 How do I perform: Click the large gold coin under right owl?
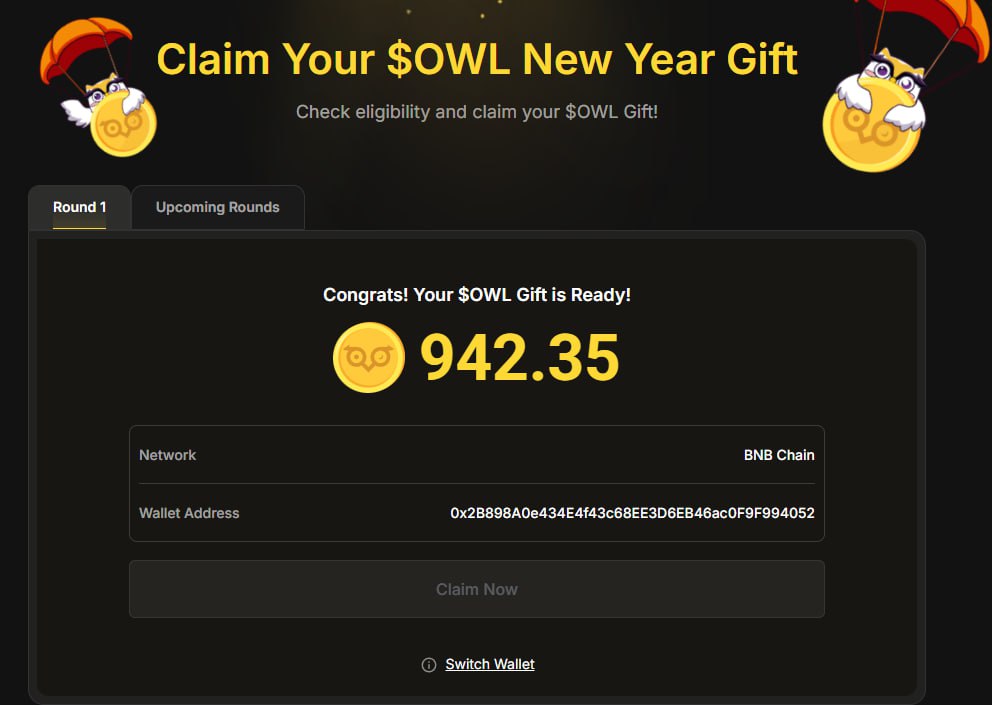point(870,130)
